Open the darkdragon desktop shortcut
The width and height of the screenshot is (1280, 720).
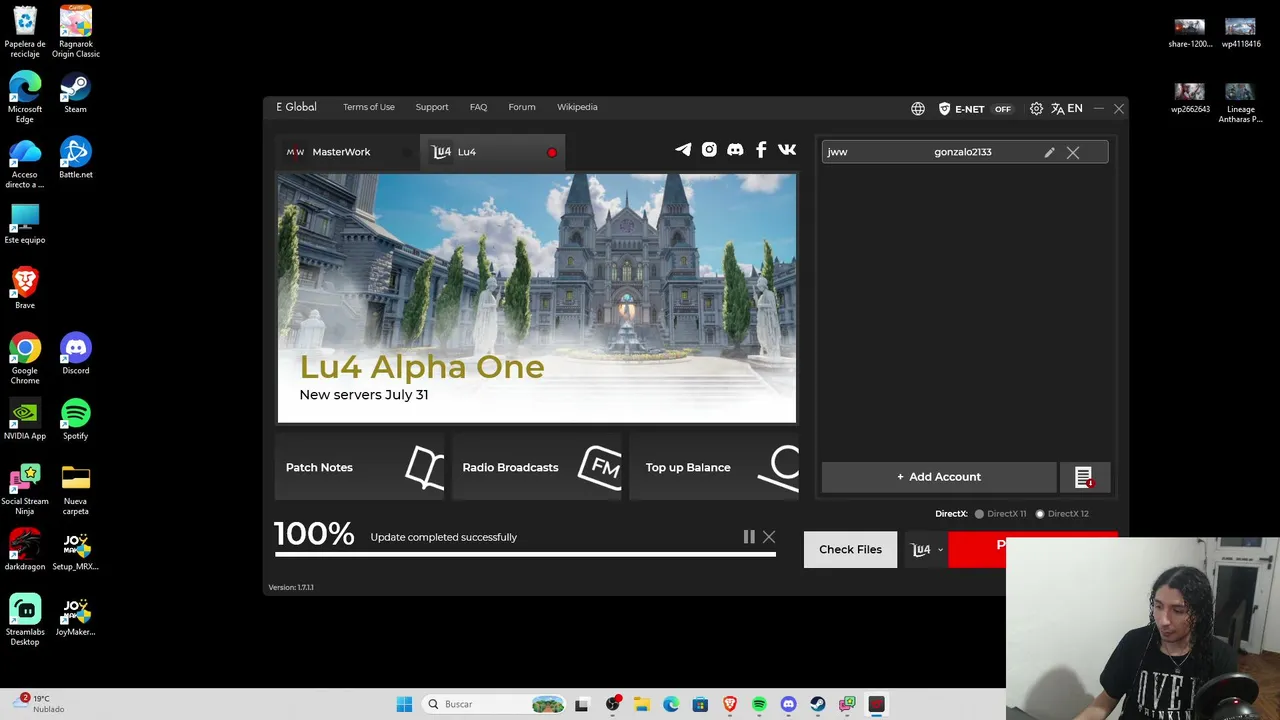pos(25,550)
